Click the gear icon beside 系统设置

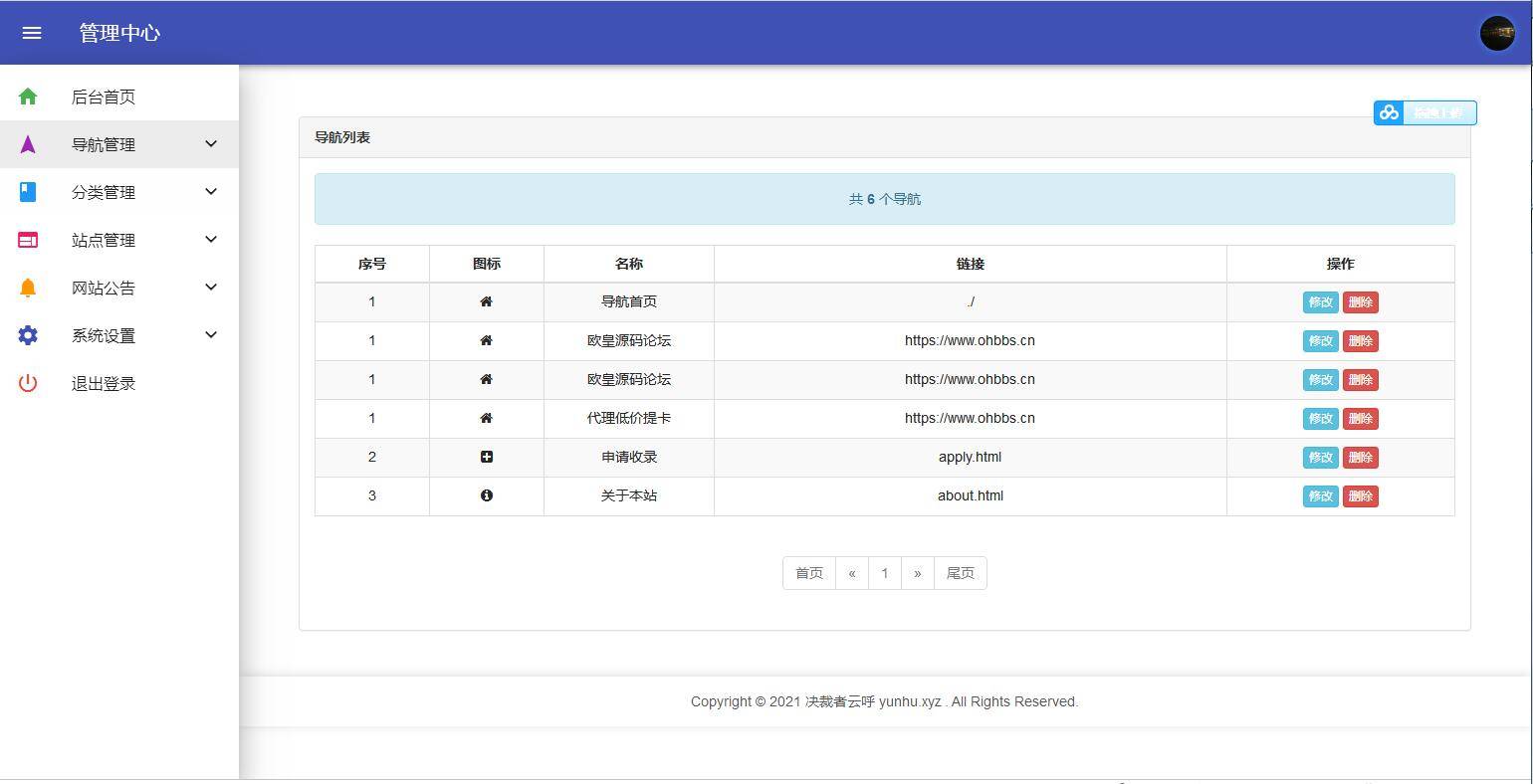(x=27, y=335)
